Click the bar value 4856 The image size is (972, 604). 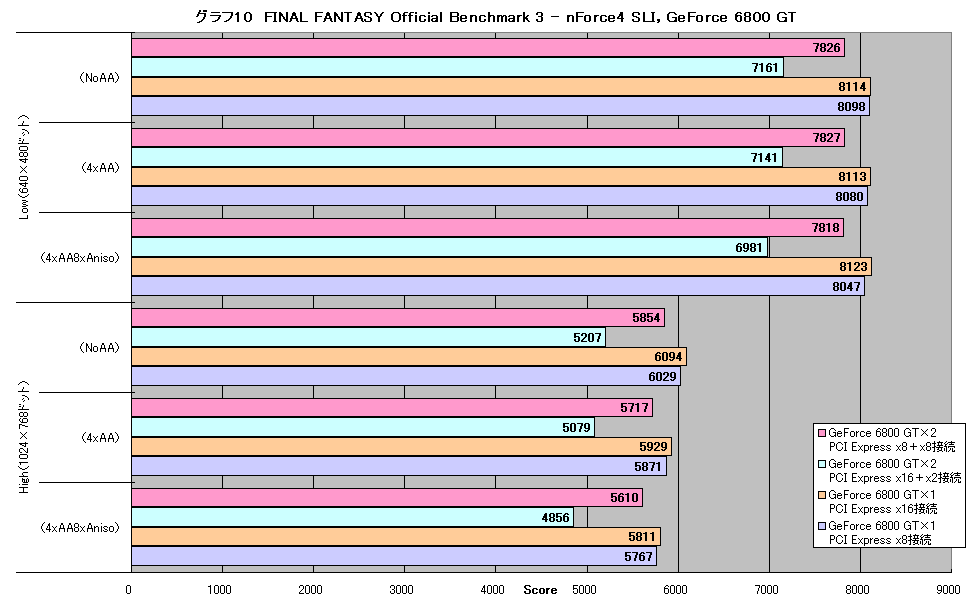[555, 517]
